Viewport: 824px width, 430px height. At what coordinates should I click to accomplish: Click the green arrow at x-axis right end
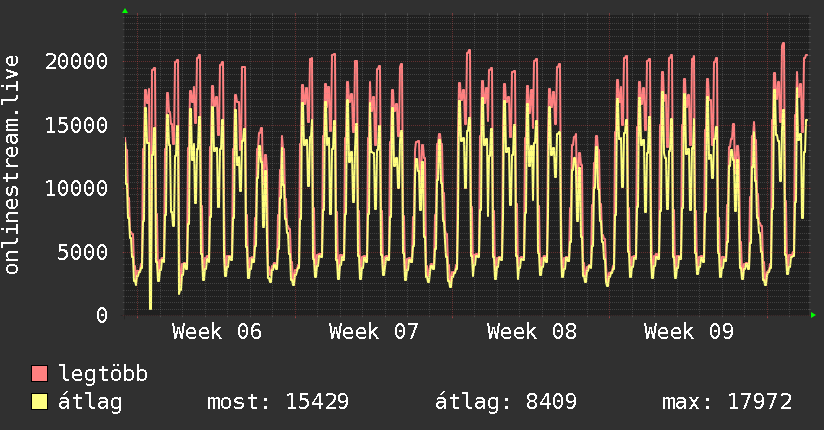tap(814, 315)
